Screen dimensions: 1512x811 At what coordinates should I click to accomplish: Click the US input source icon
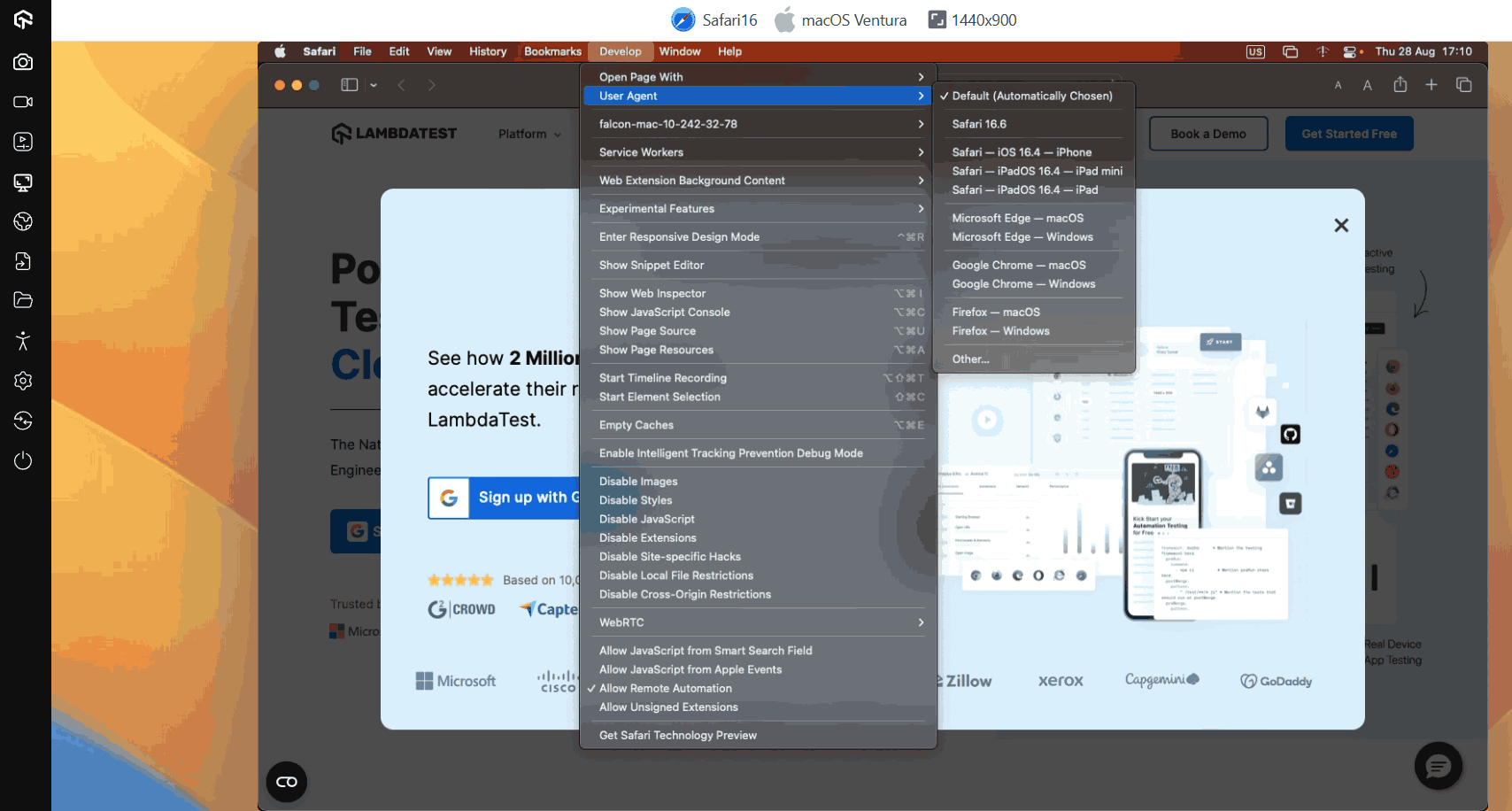pyautogui.click(x=1255, y=51)
